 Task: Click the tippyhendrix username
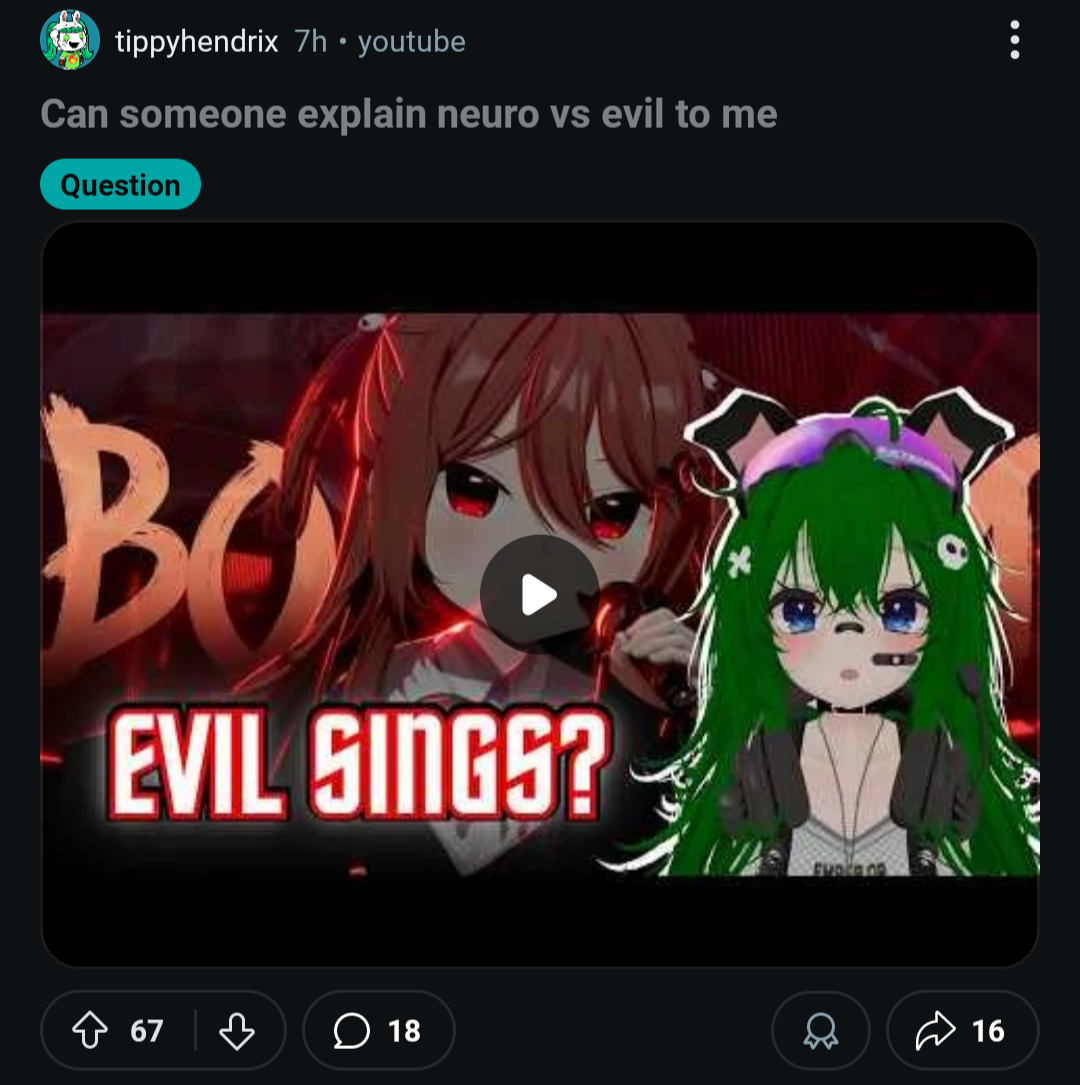196,42
